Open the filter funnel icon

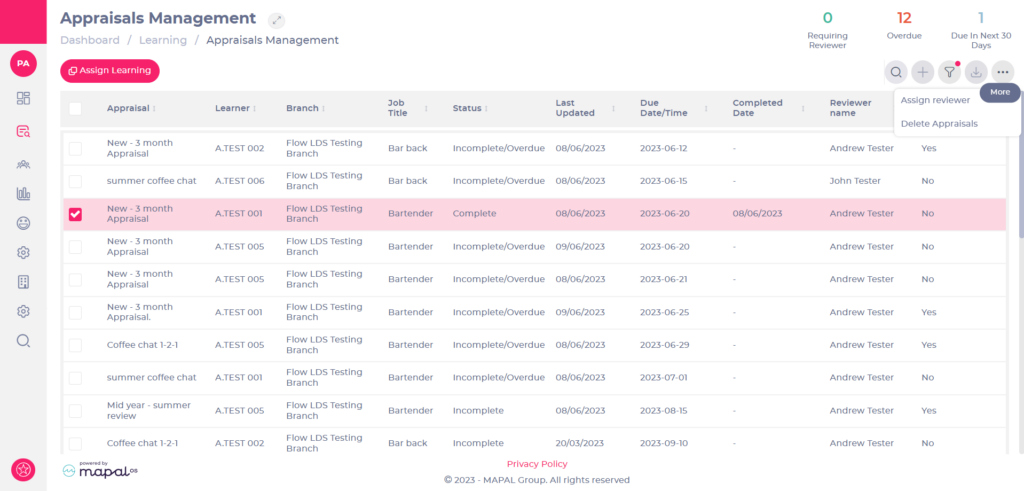coord(950,72)
